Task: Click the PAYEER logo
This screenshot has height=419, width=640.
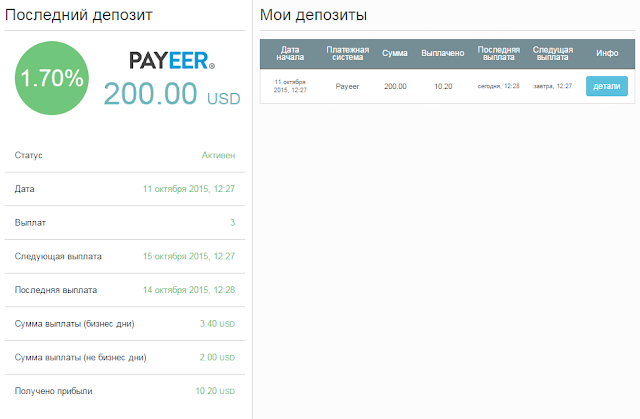Action: tap(172, 60)
